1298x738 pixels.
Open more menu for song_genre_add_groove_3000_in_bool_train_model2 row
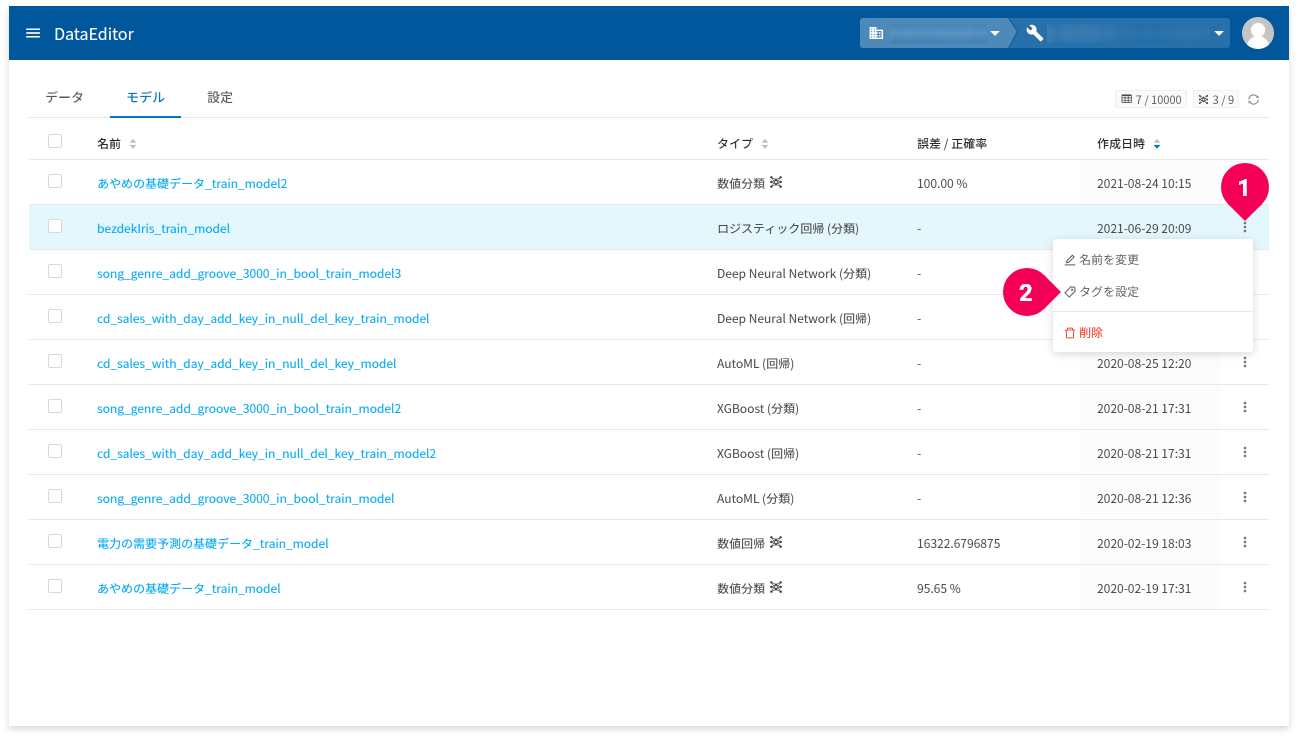pos(1245,407)
